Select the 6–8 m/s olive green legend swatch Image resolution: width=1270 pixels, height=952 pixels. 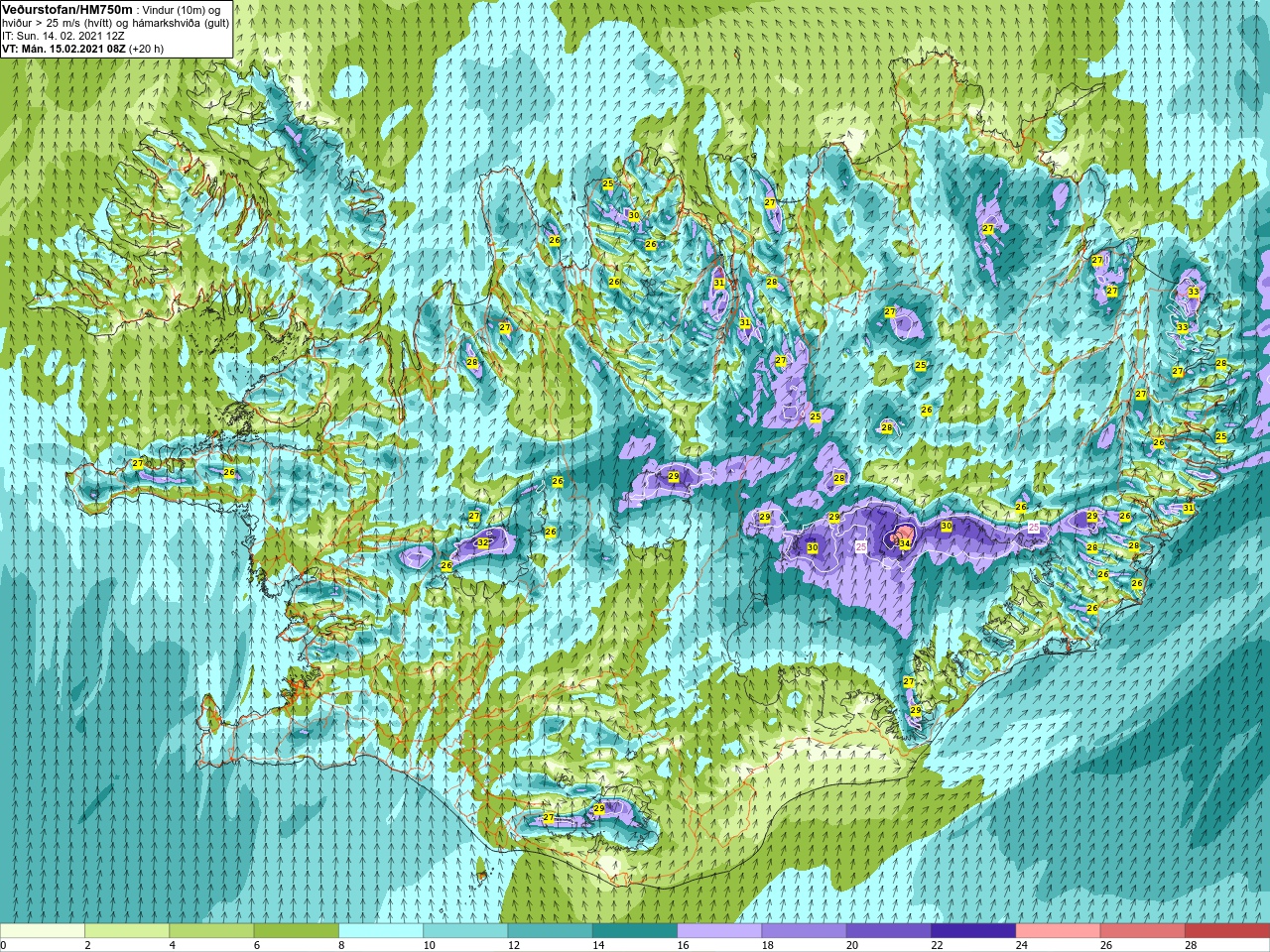pyautogui.click(x=297, y=931)
